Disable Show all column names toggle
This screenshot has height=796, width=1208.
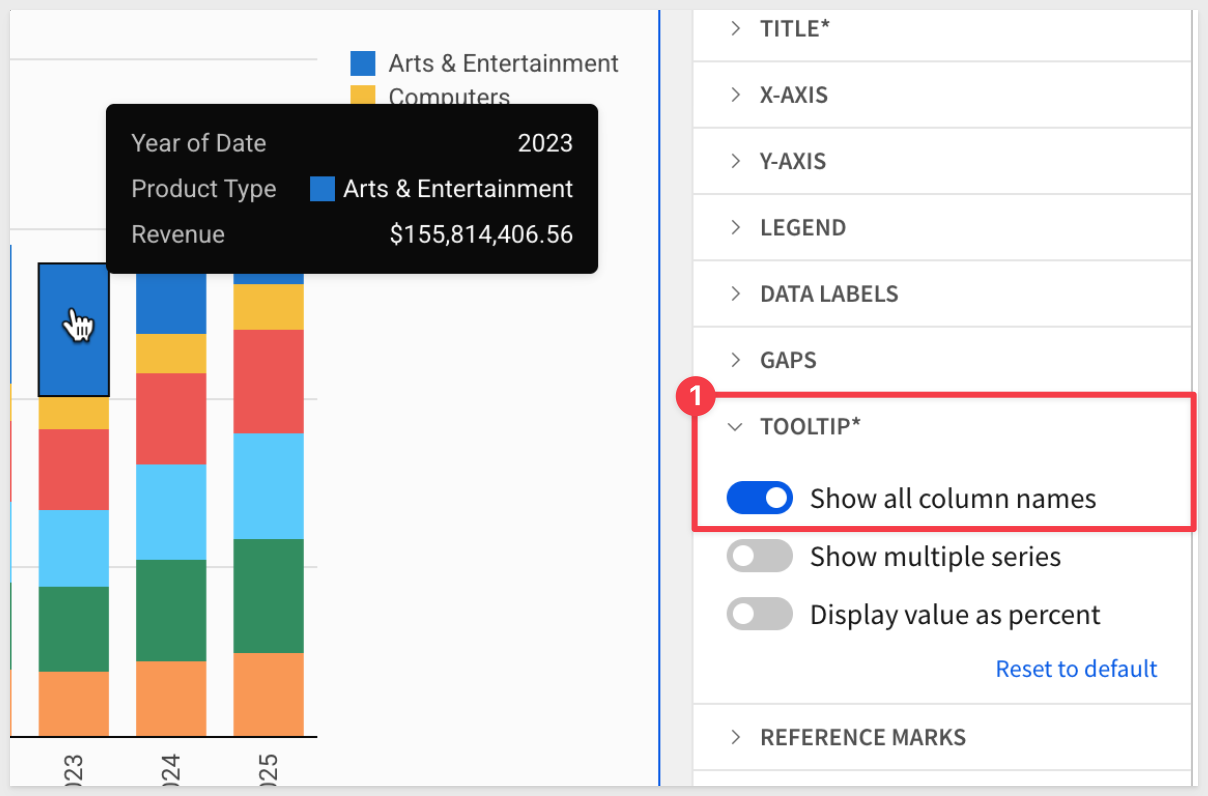click(759, 498)
